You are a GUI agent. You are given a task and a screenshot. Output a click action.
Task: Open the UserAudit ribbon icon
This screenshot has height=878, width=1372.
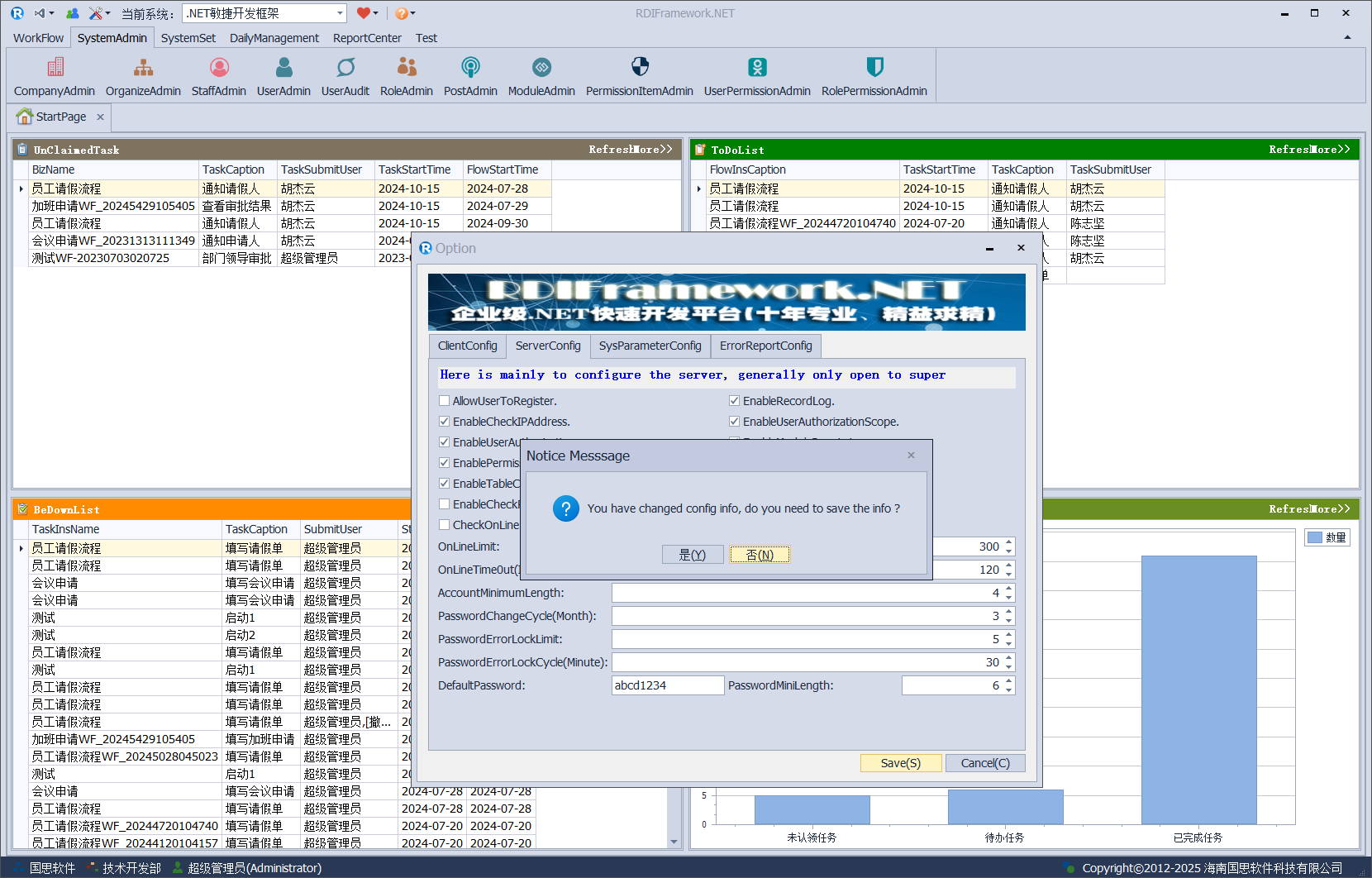click(345, 68)
